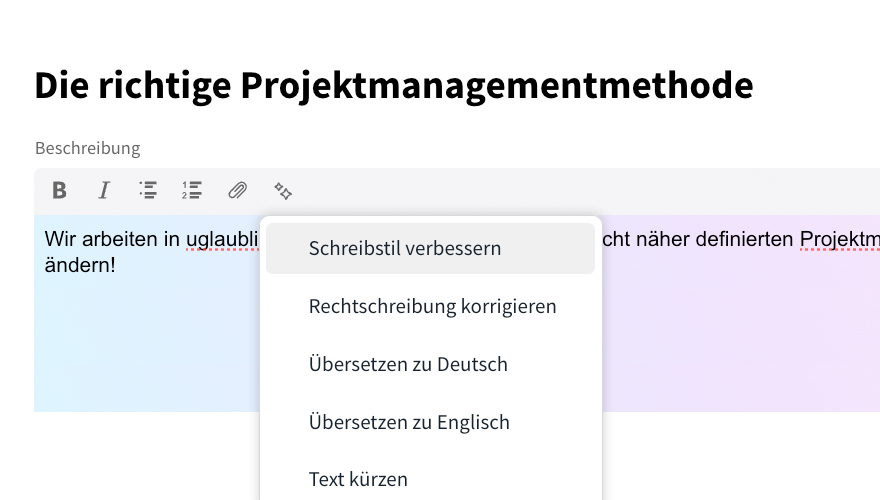Toggle bold formatting in the toolbar

tap(59, 190)
